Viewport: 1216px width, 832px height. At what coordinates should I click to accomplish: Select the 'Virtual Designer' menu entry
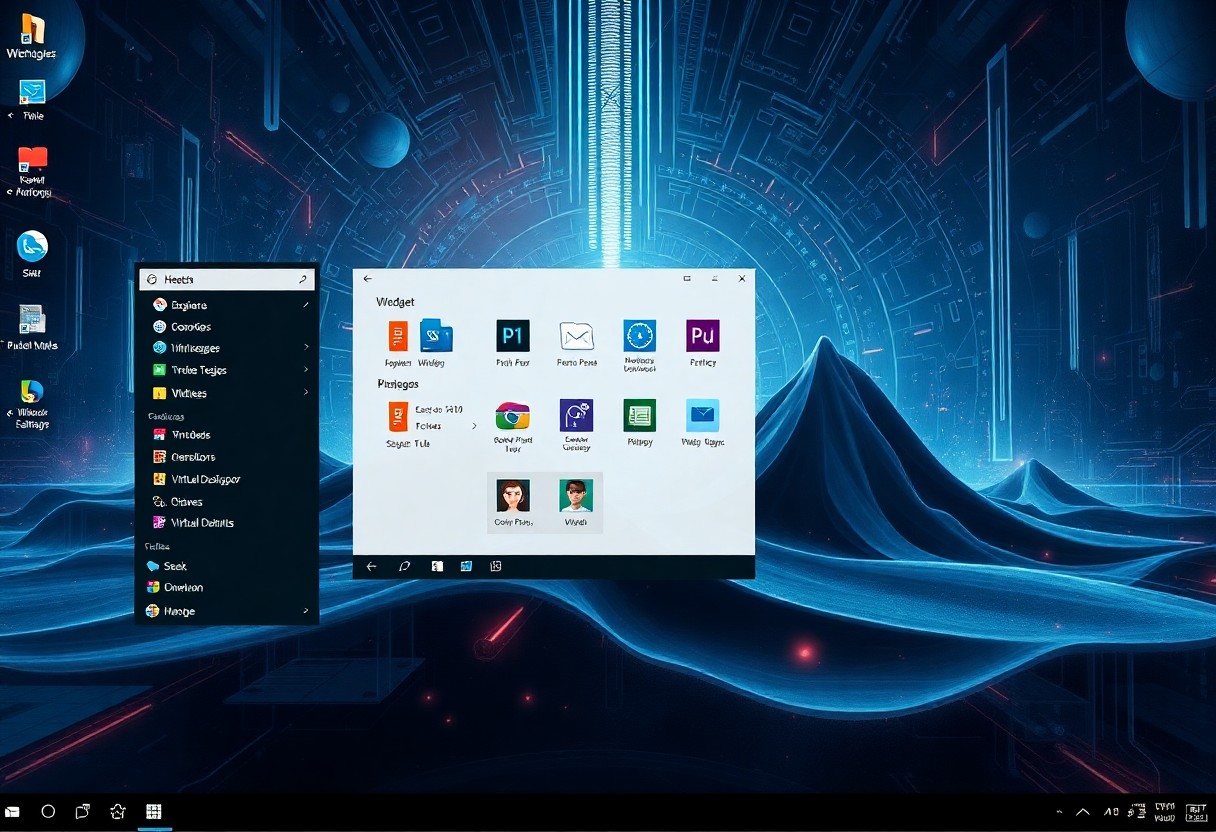coord(206,479)
